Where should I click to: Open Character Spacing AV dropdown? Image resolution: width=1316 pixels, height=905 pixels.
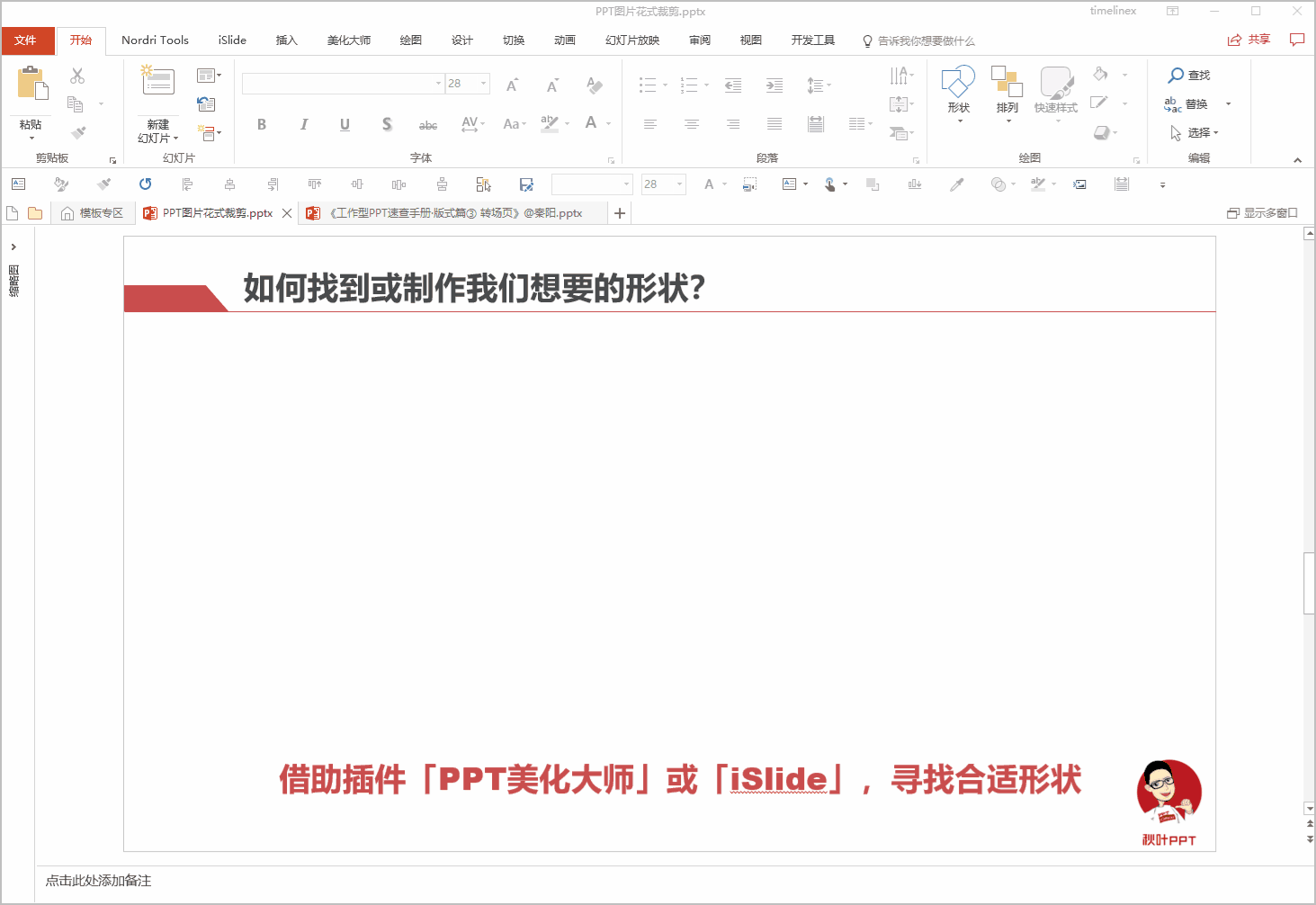[472, 124]
